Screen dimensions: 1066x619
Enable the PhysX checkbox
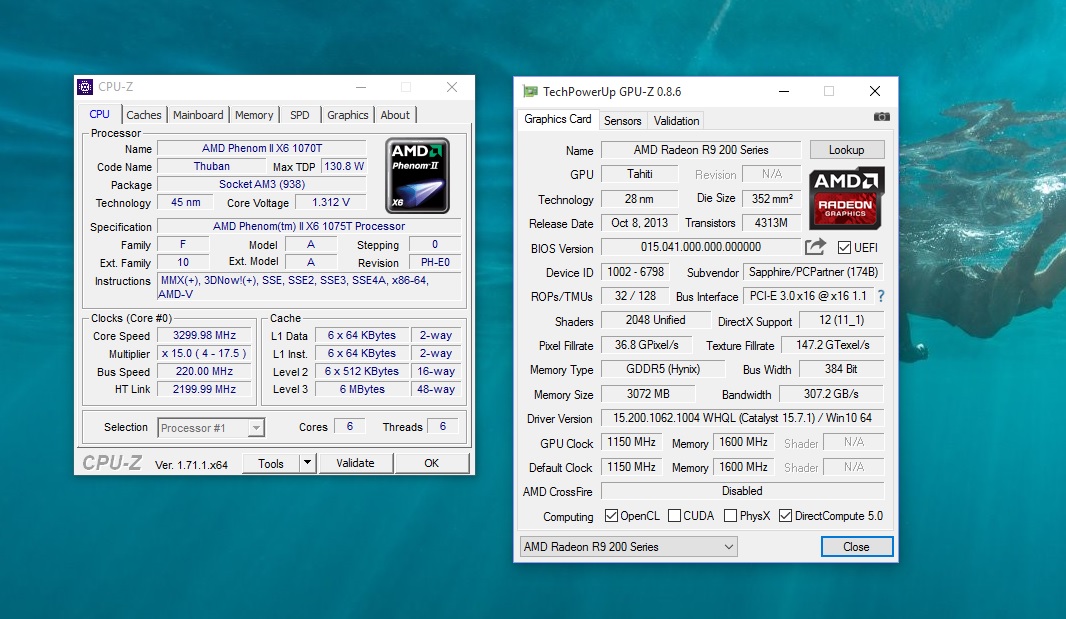point(731,516)
